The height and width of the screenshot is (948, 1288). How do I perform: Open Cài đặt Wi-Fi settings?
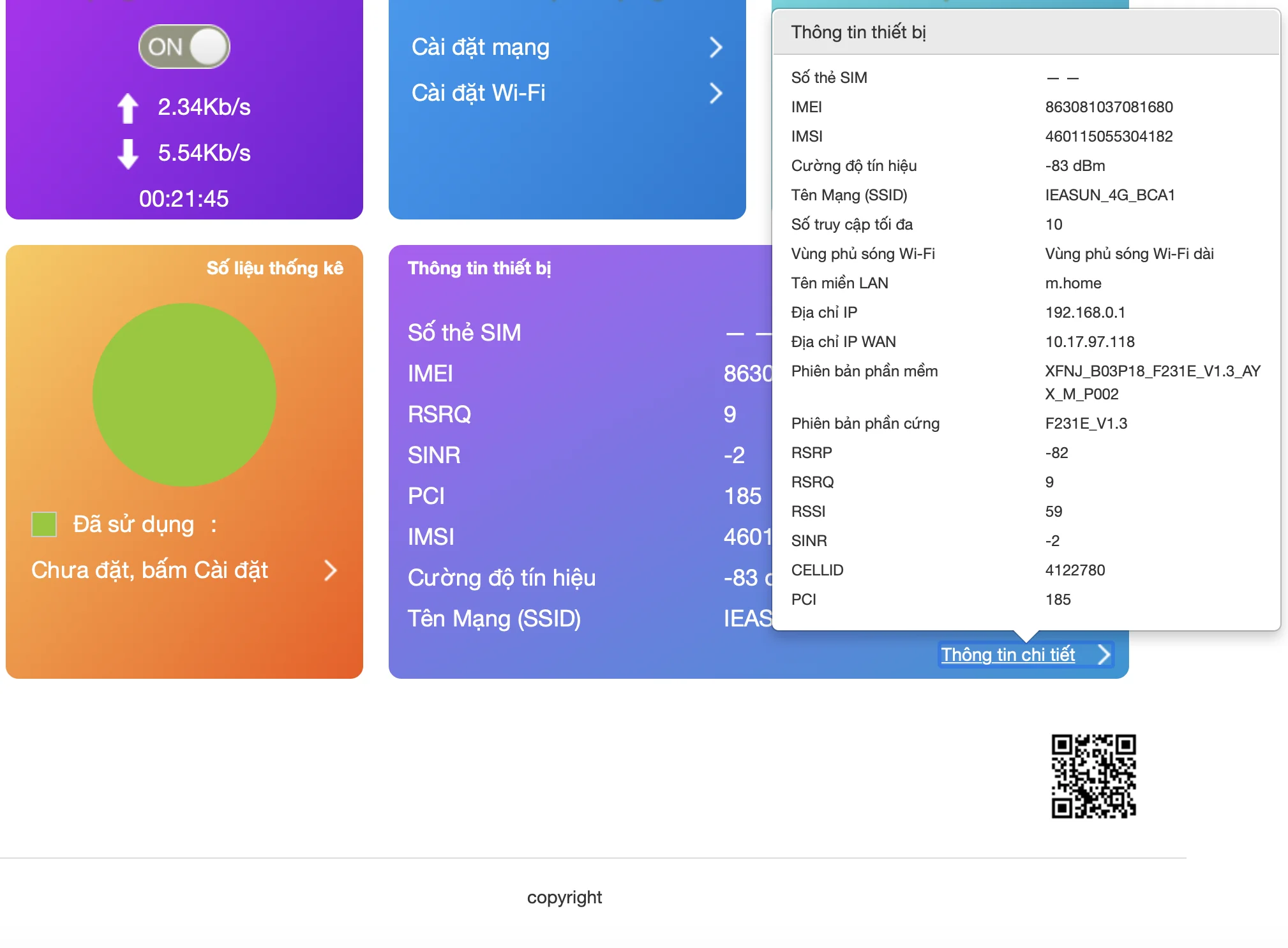click(478, 93)
